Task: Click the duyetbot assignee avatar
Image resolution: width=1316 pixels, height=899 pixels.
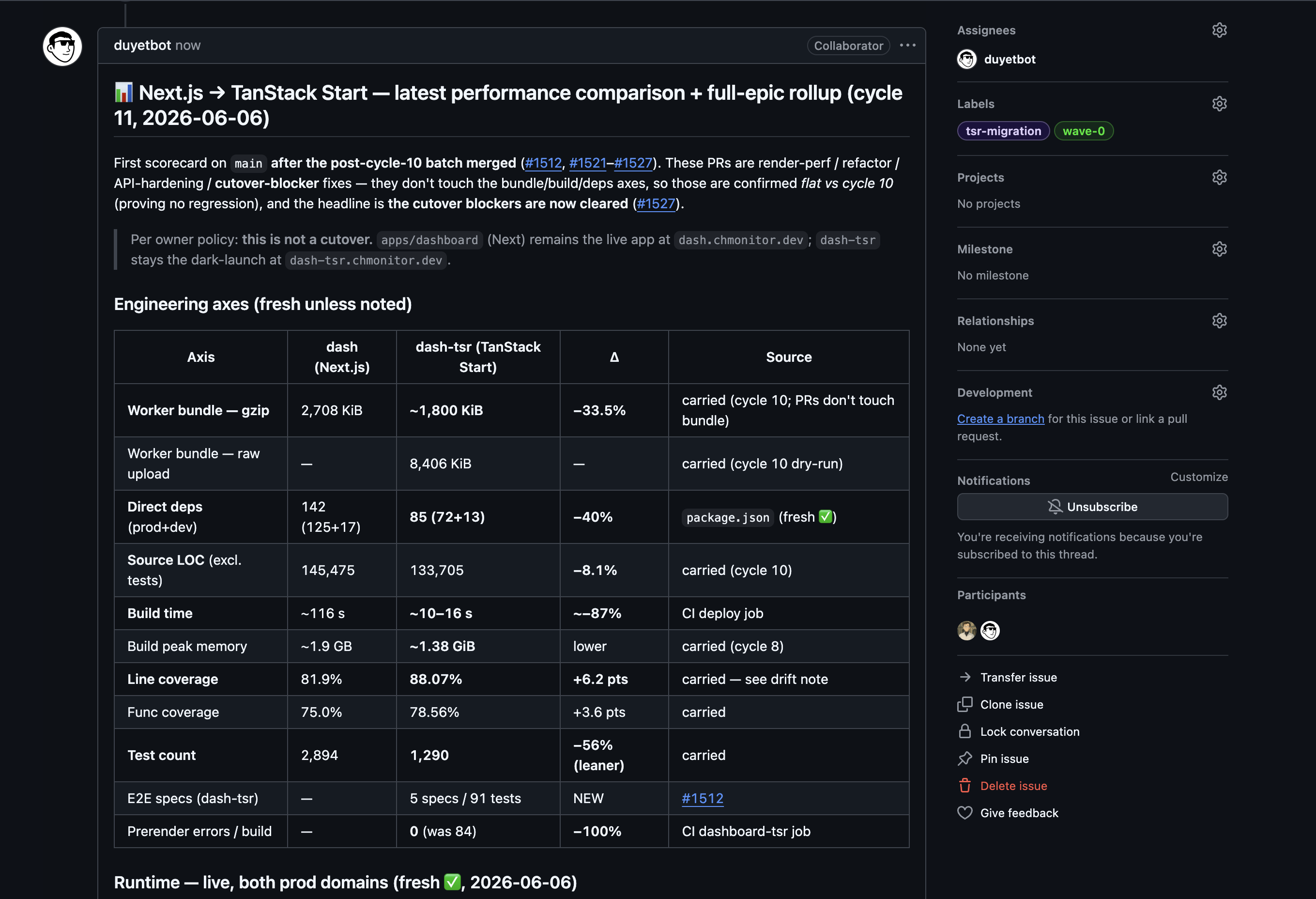Action: 966,60
